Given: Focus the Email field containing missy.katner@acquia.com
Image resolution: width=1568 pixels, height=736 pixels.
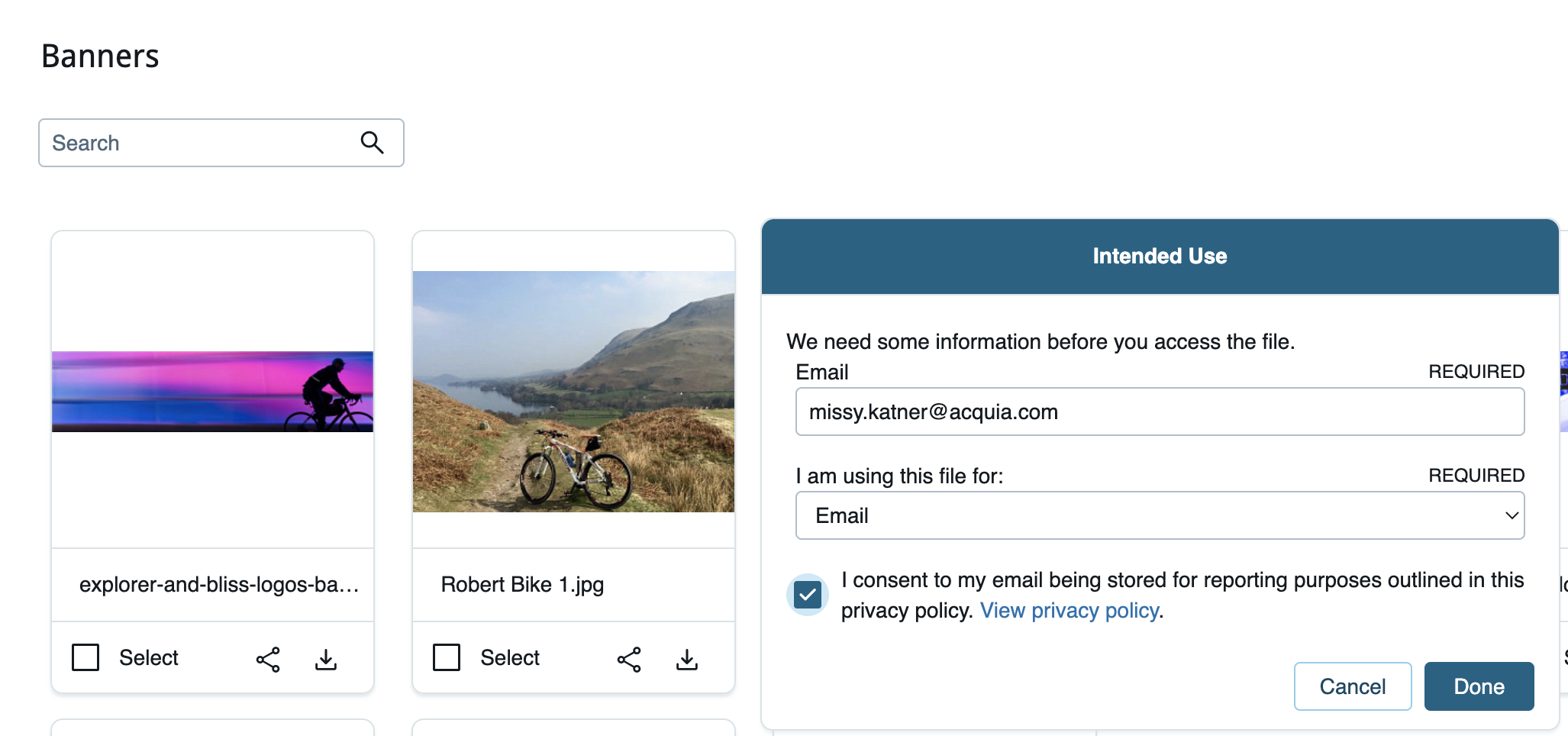Looking at the screenshot, I should pos(1160,412).
